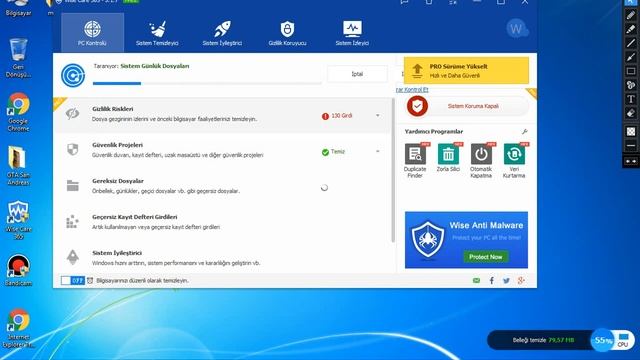
Task: Select the Gereksiz Dosyalar row
Action: coord(222,186)
